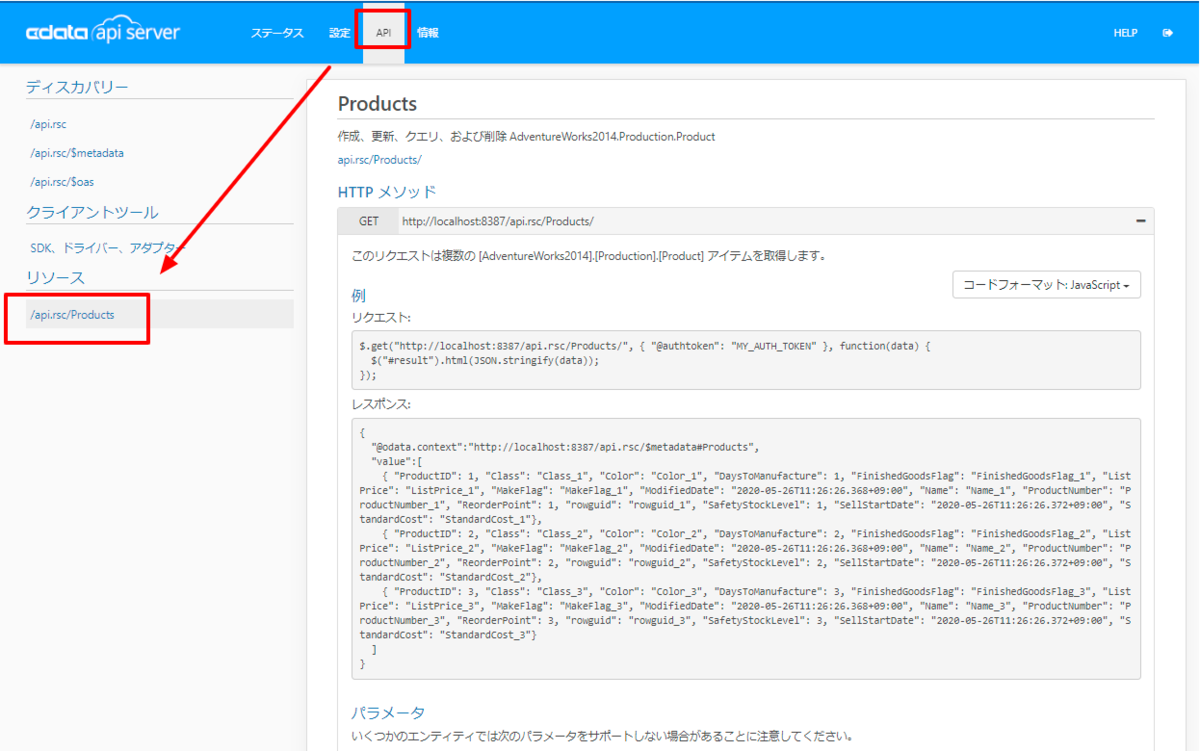The image size is (1200, 751).
Task: Click the logout icon in header
Action: pyautogui.click(x=1167, y=33)
